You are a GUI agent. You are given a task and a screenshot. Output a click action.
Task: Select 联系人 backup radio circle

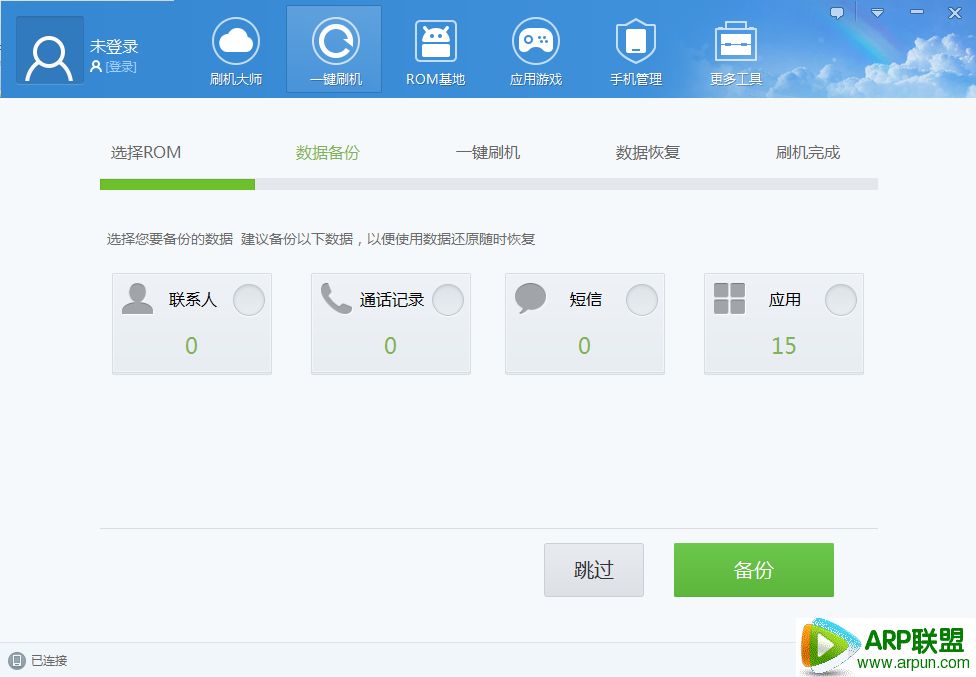[249, 300]
